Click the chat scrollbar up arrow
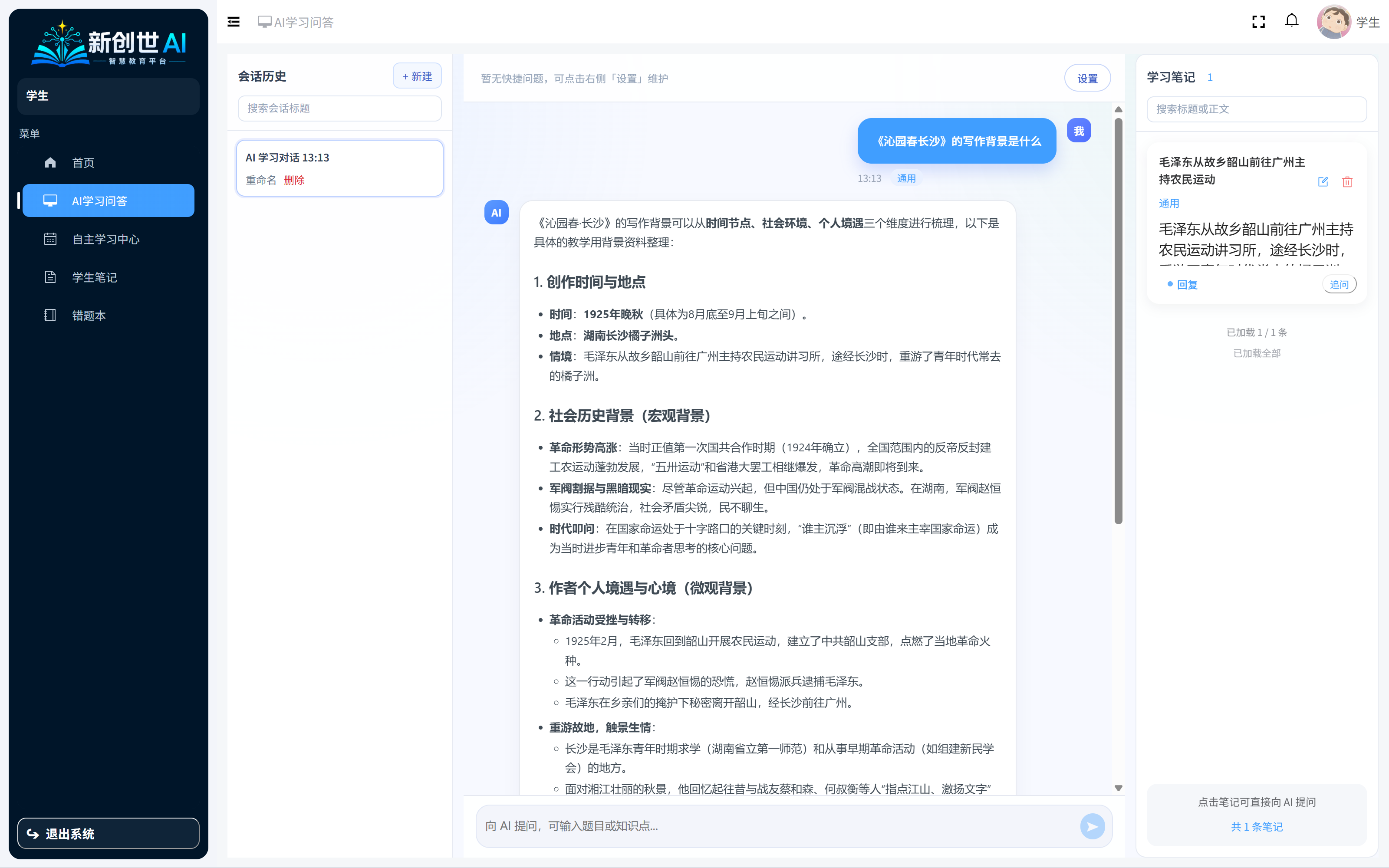 point(1118,109)
